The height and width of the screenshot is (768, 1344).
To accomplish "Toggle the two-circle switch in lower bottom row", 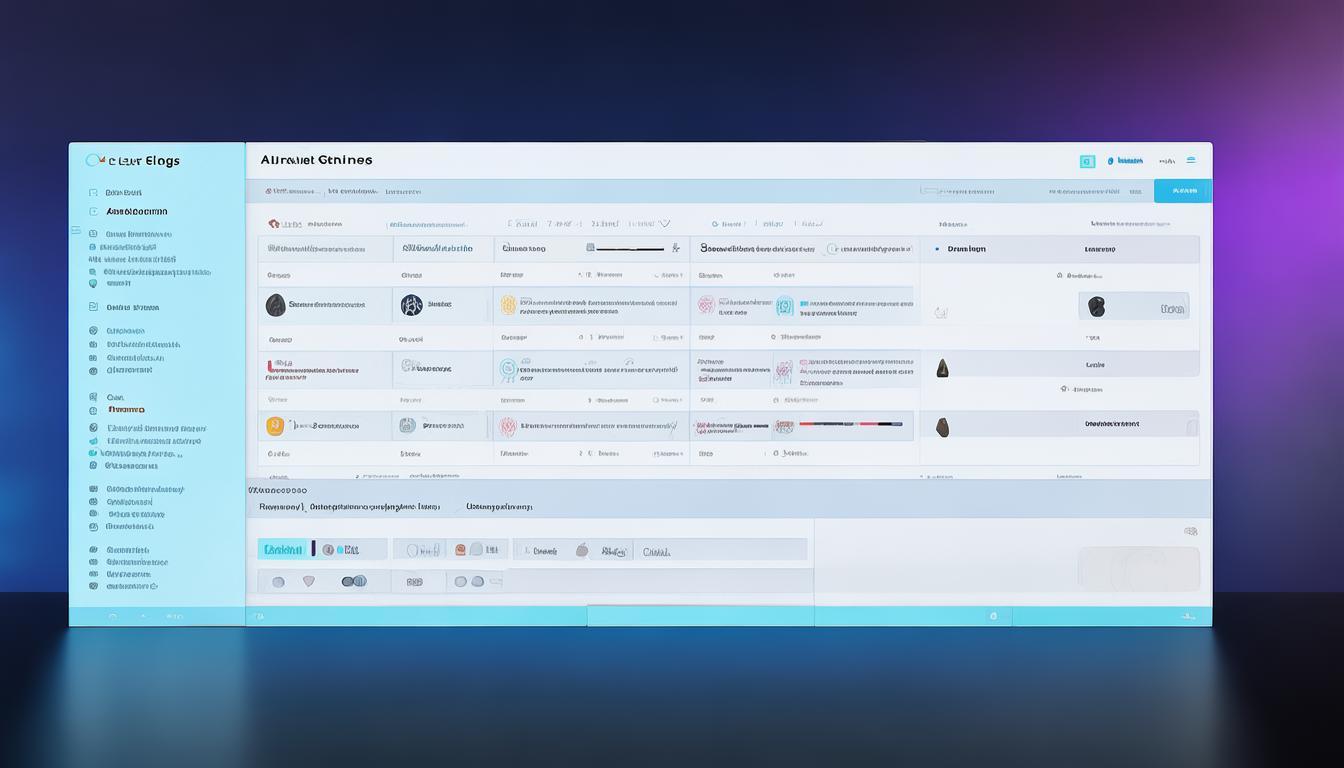I will (354, 581).
